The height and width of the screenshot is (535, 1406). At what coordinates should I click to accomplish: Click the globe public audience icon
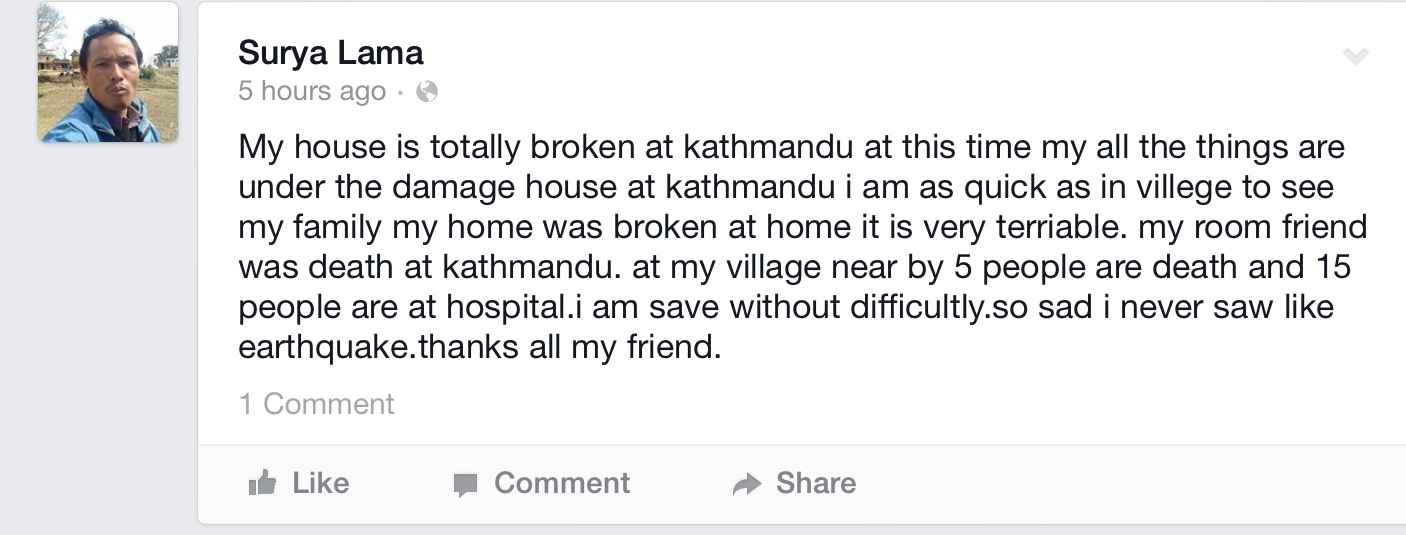tap(427, 92)
